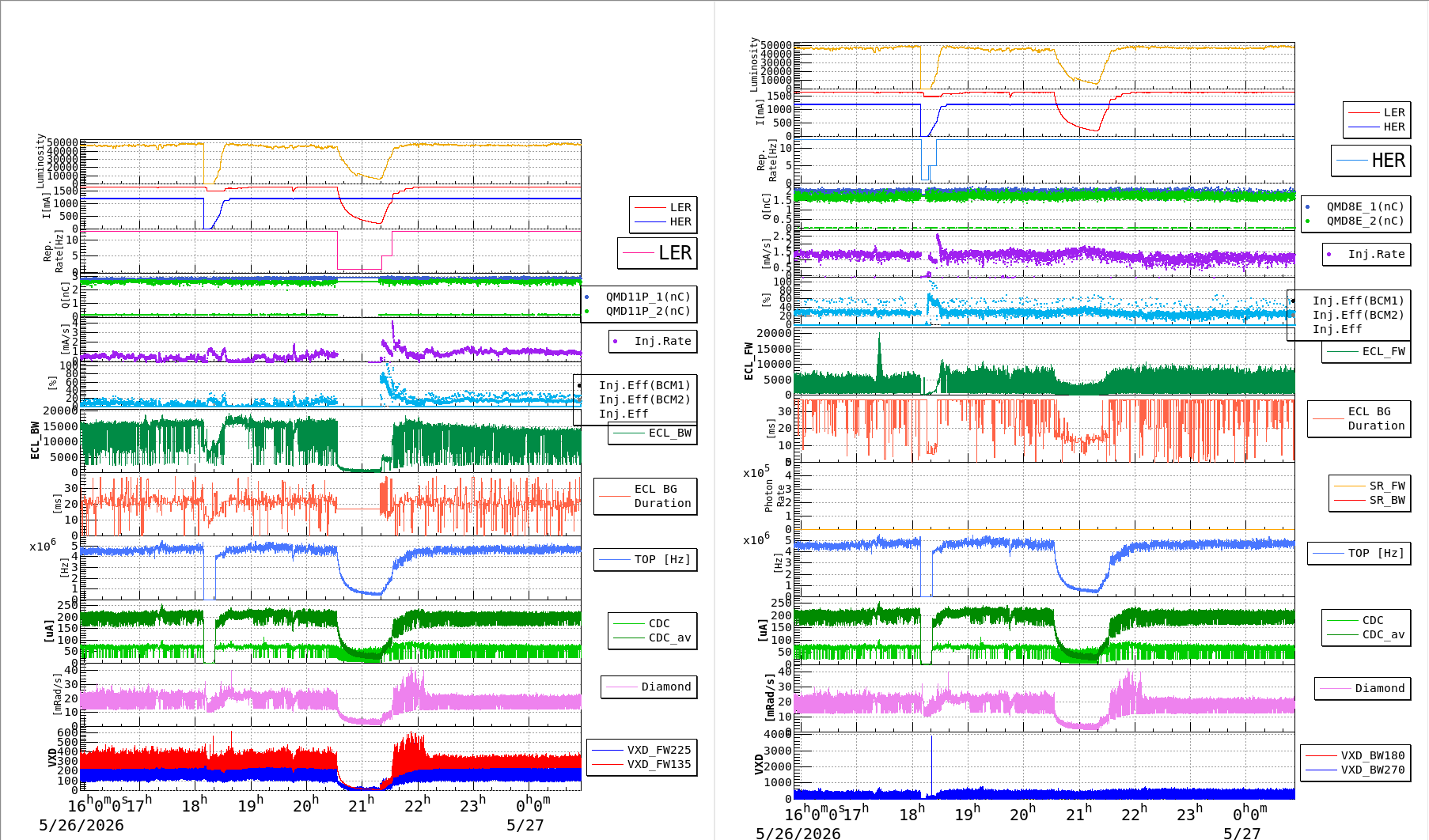Image resolution: width=1429 pixels, height=840 pixels.
Task: Click Inj.Eff(BCM1) legend in the HER panel
Action: (x=1358, y=301)
